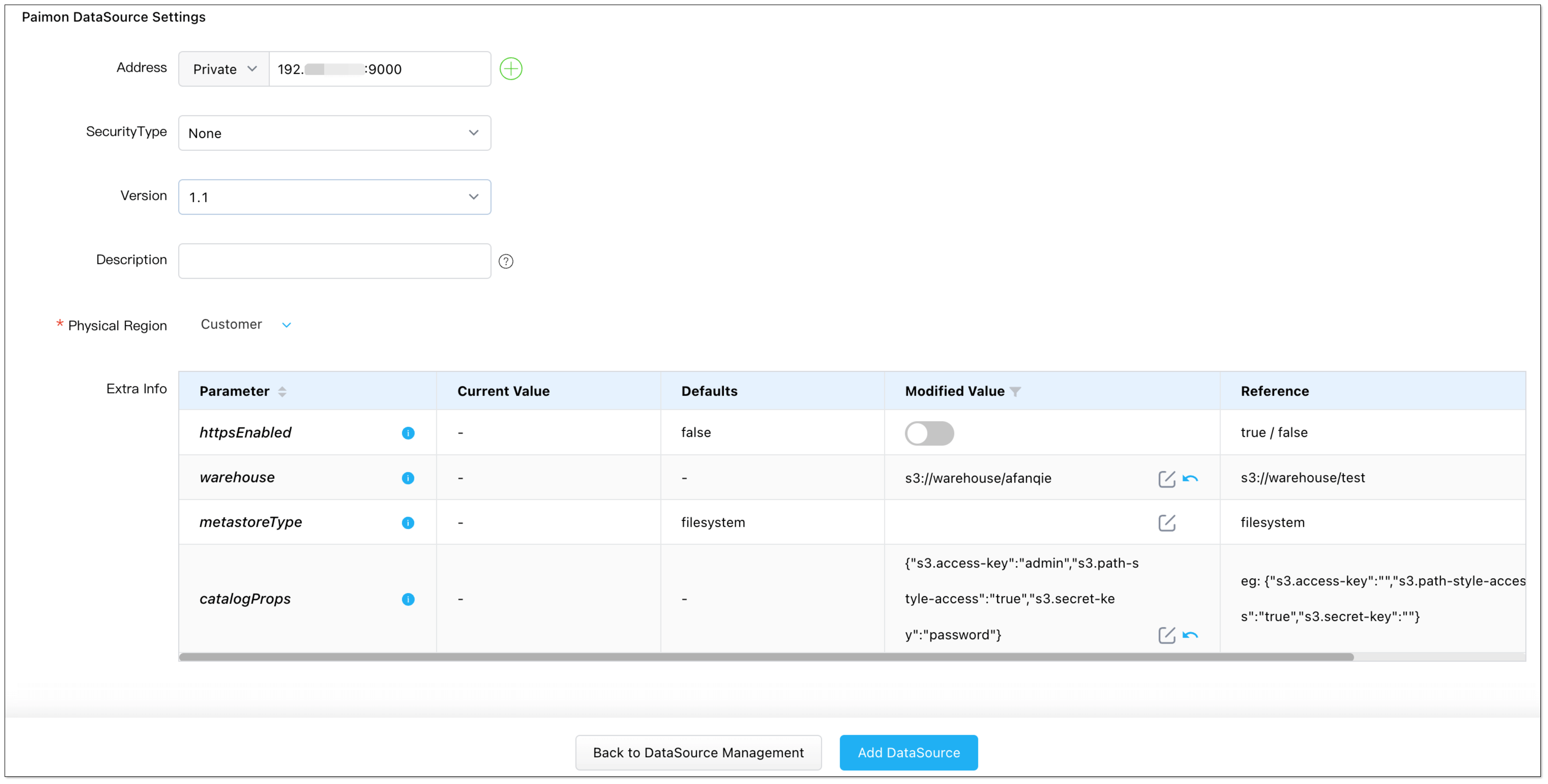Edit the metastoreType modified value
The width and height of the screenshot is (1548, 784).
(1166, 523)
